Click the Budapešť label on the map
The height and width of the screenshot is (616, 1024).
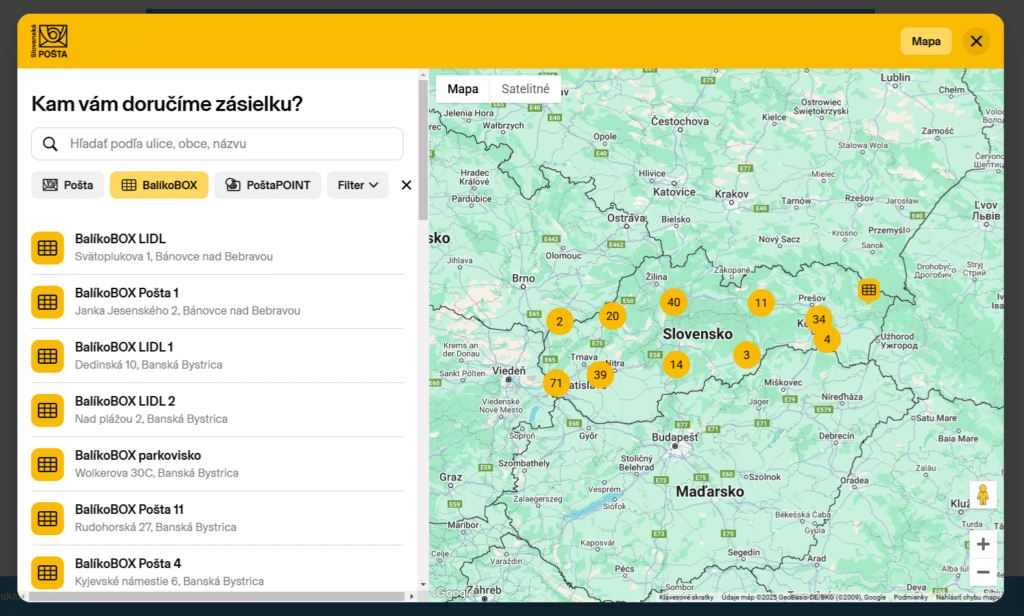pos(675,436)
